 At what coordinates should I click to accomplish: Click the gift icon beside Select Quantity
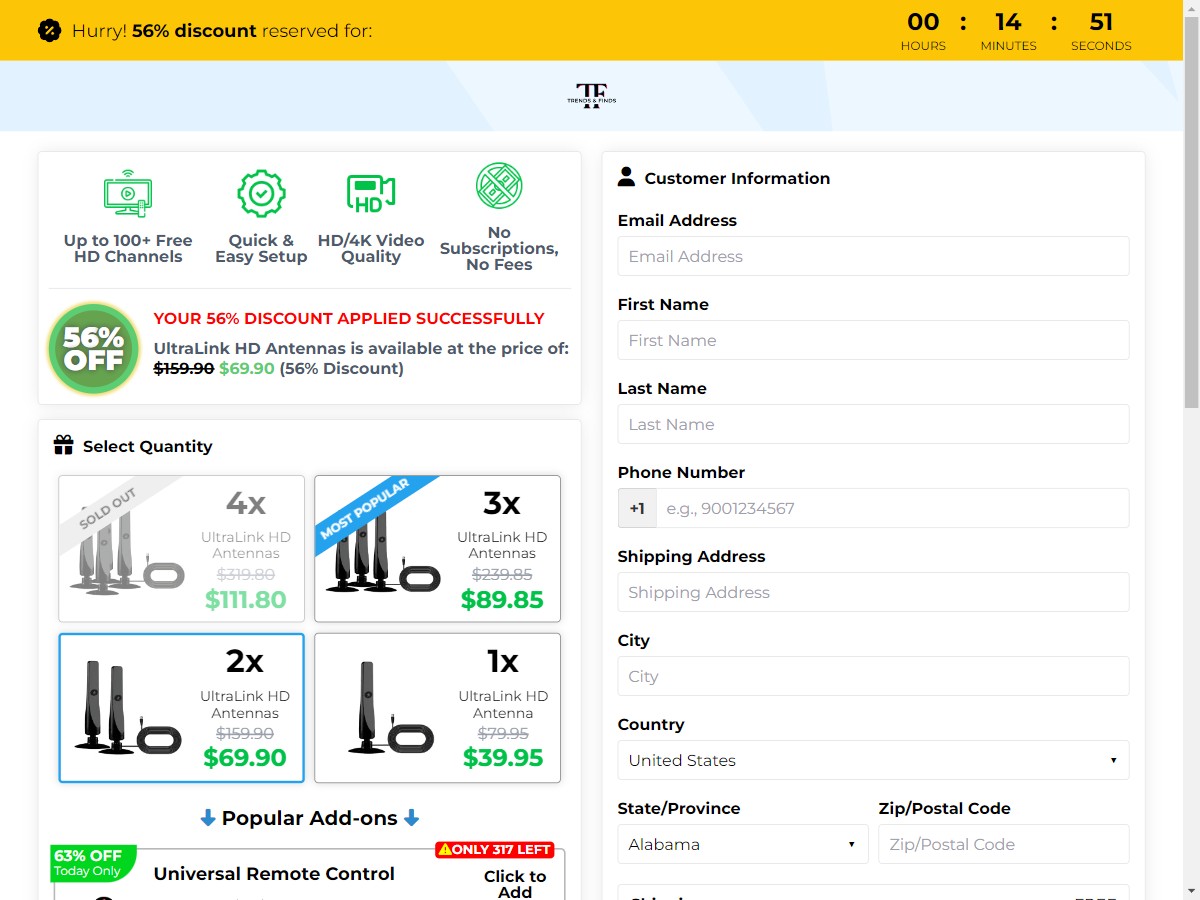click(64, 445)
